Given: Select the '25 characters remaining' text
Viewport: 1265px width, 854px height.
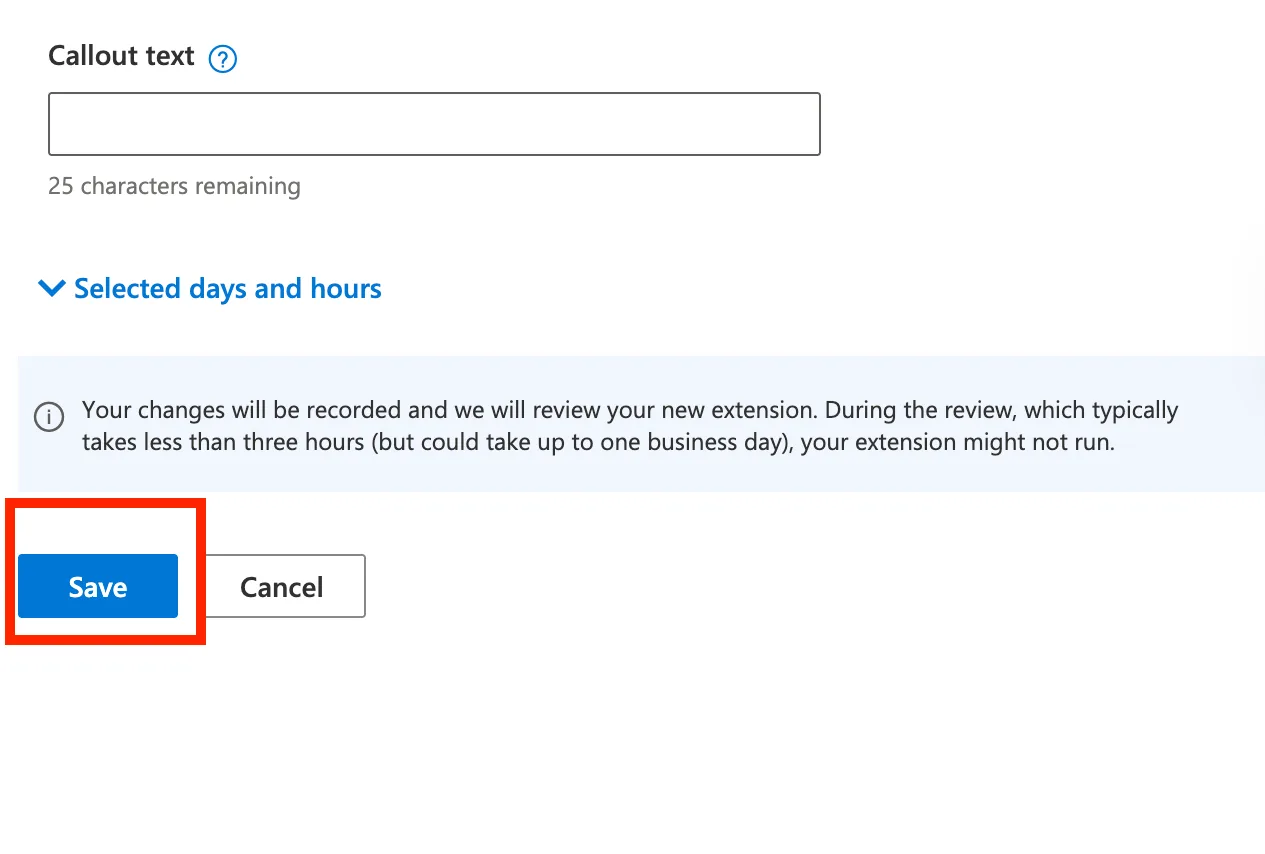Looking at the screenshot, I should pos(174,186).
